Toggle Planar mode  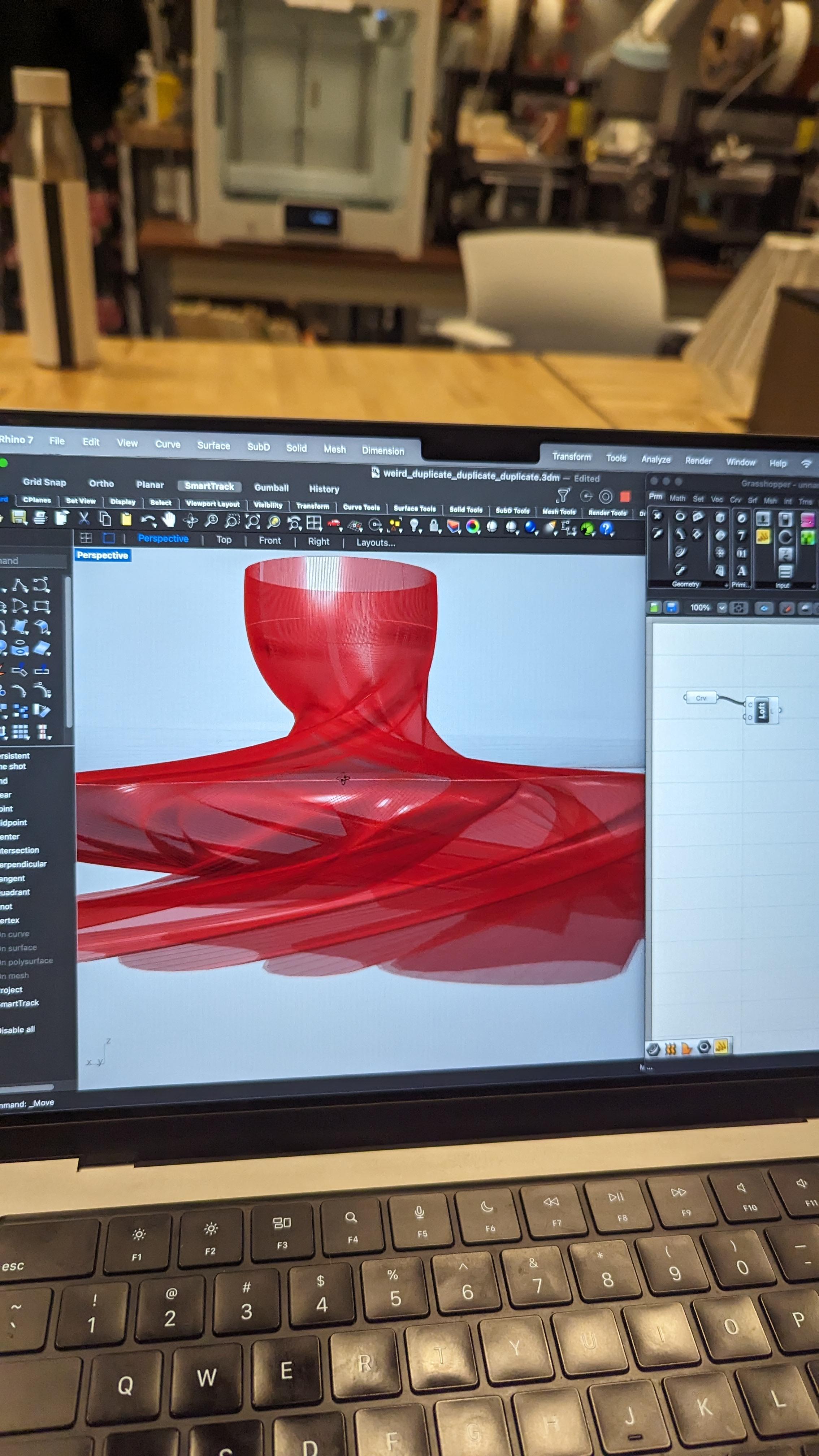coord(150,485)
